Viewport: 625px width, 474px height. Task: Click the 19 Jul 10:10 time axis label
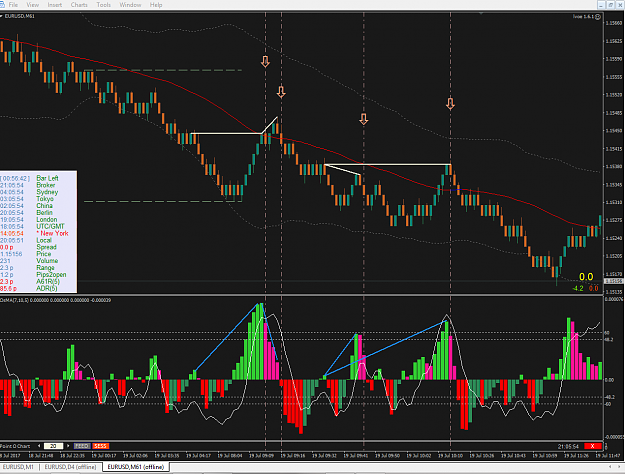450,455
